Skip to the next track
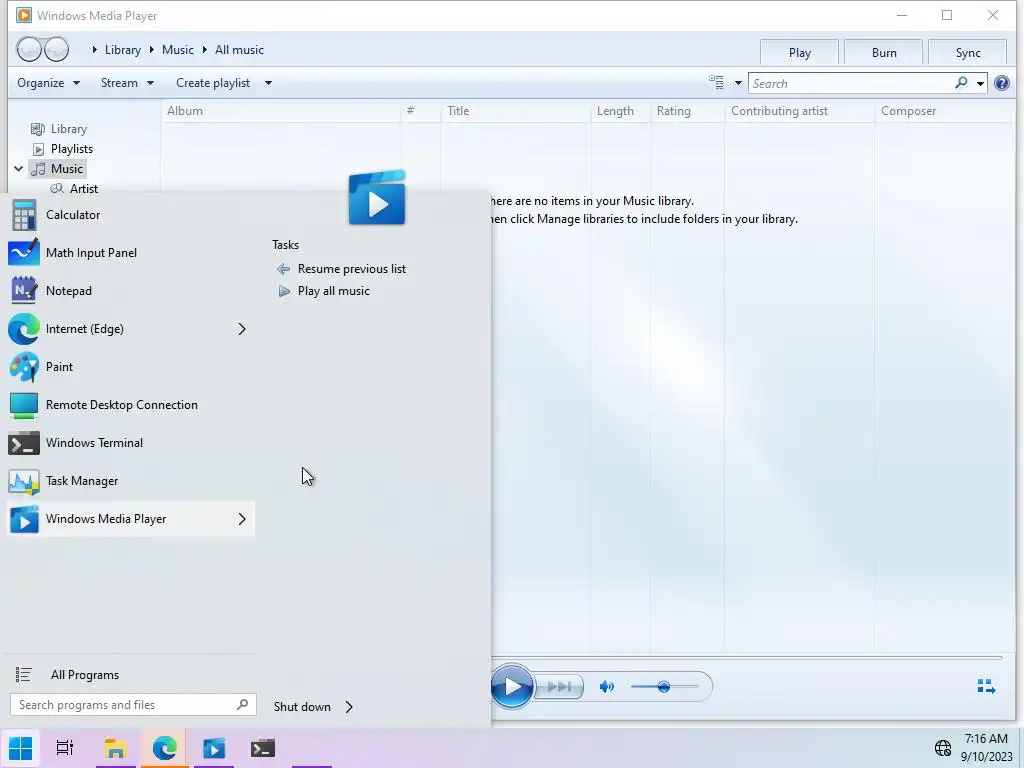The image size is (1024, 768). (x=559, y=686)
